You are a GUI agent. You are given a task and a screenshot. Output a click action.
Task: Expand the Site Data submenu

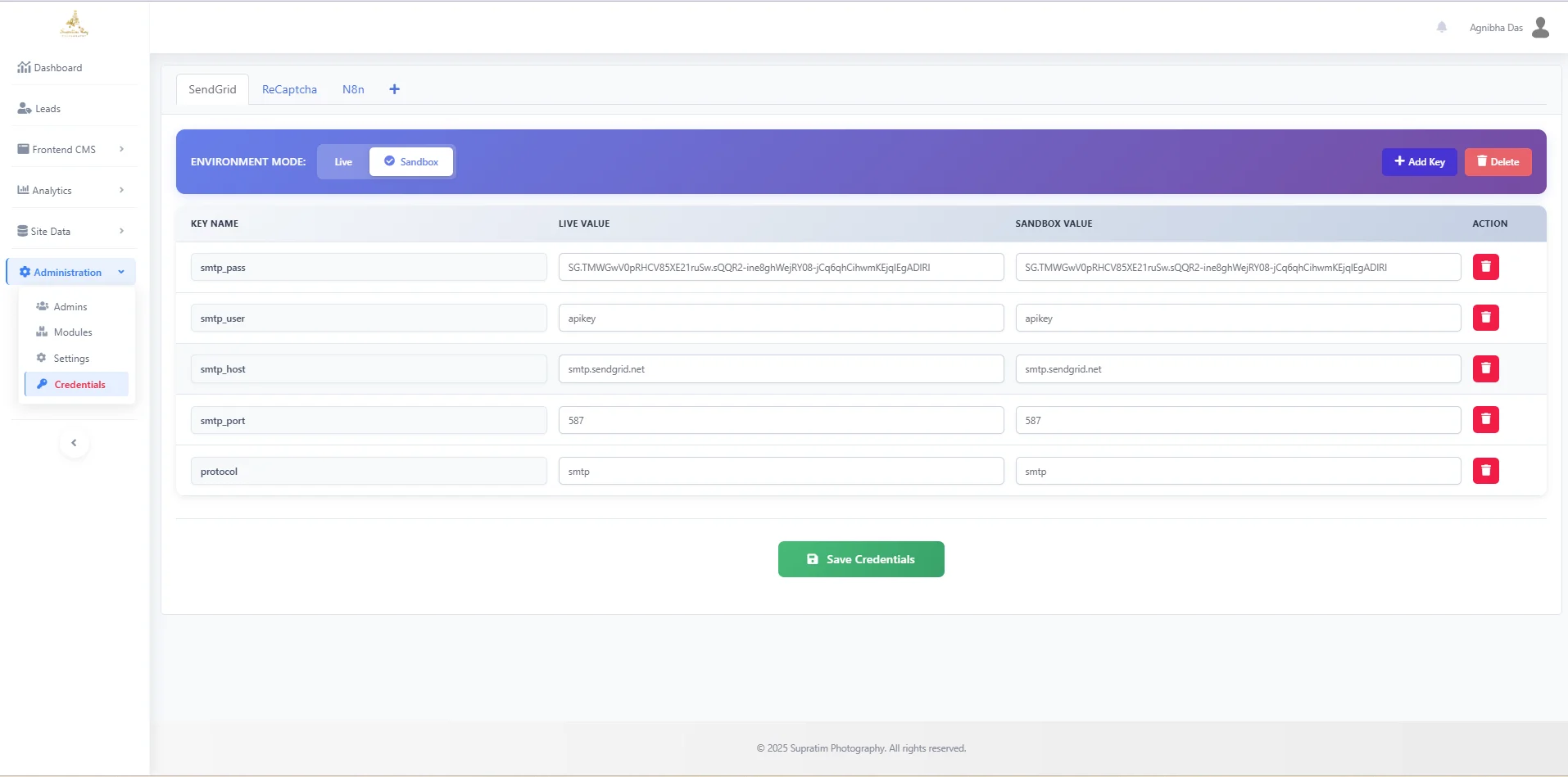pos(70,232)
